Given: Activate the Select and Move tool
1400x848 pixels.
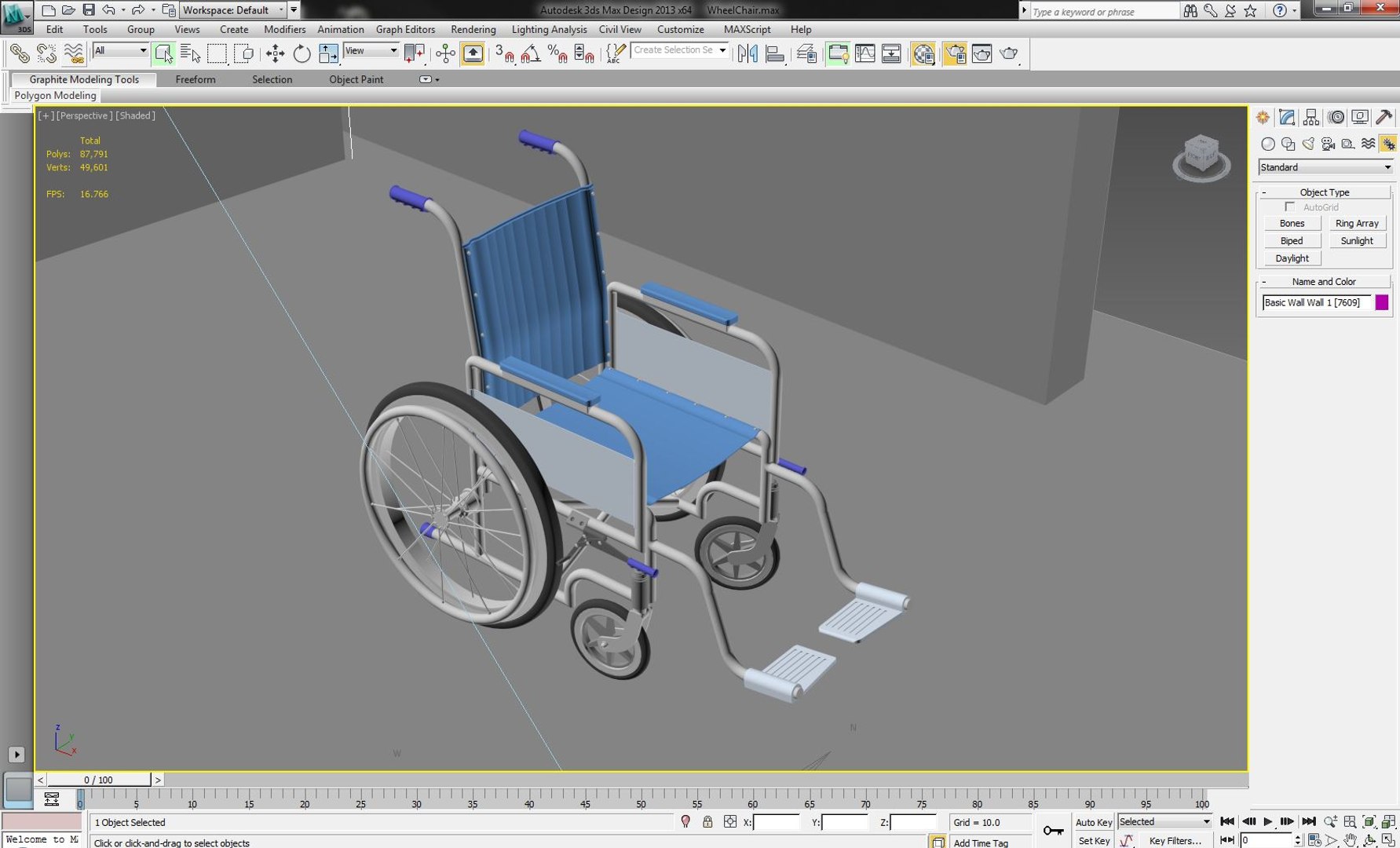Looking at the screenshot, I should click(275, 53).
